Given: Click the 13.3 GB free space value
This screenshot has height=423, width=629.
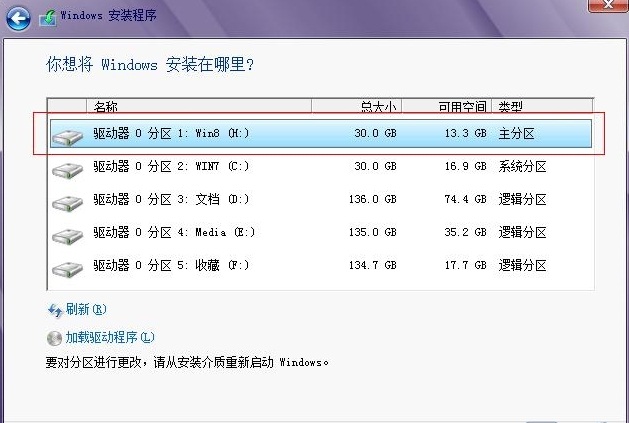Looking at the screenshot, I should coord(465,133).
